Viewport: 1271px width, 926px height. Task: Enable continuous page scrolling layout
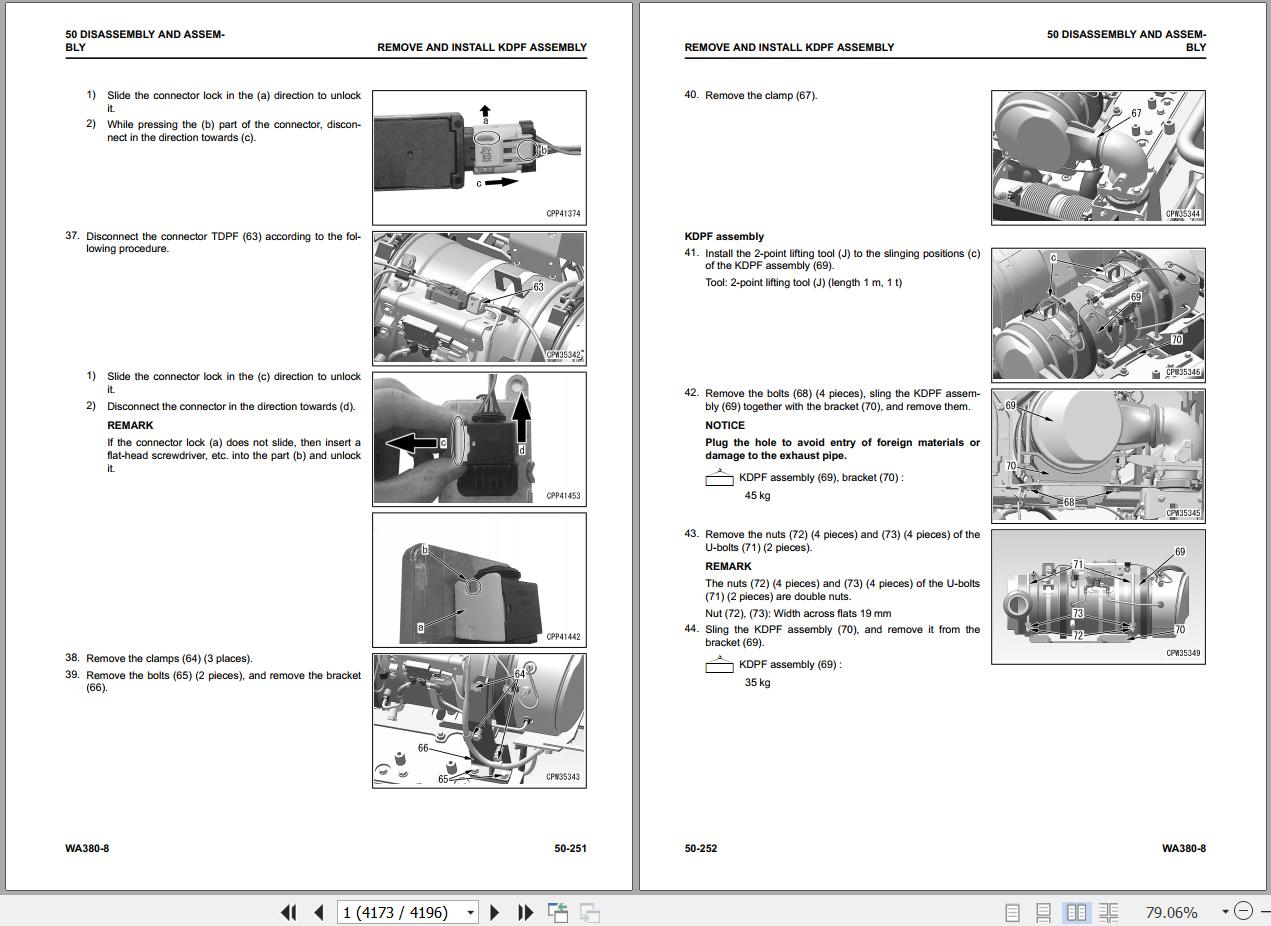pos(1043,912)
